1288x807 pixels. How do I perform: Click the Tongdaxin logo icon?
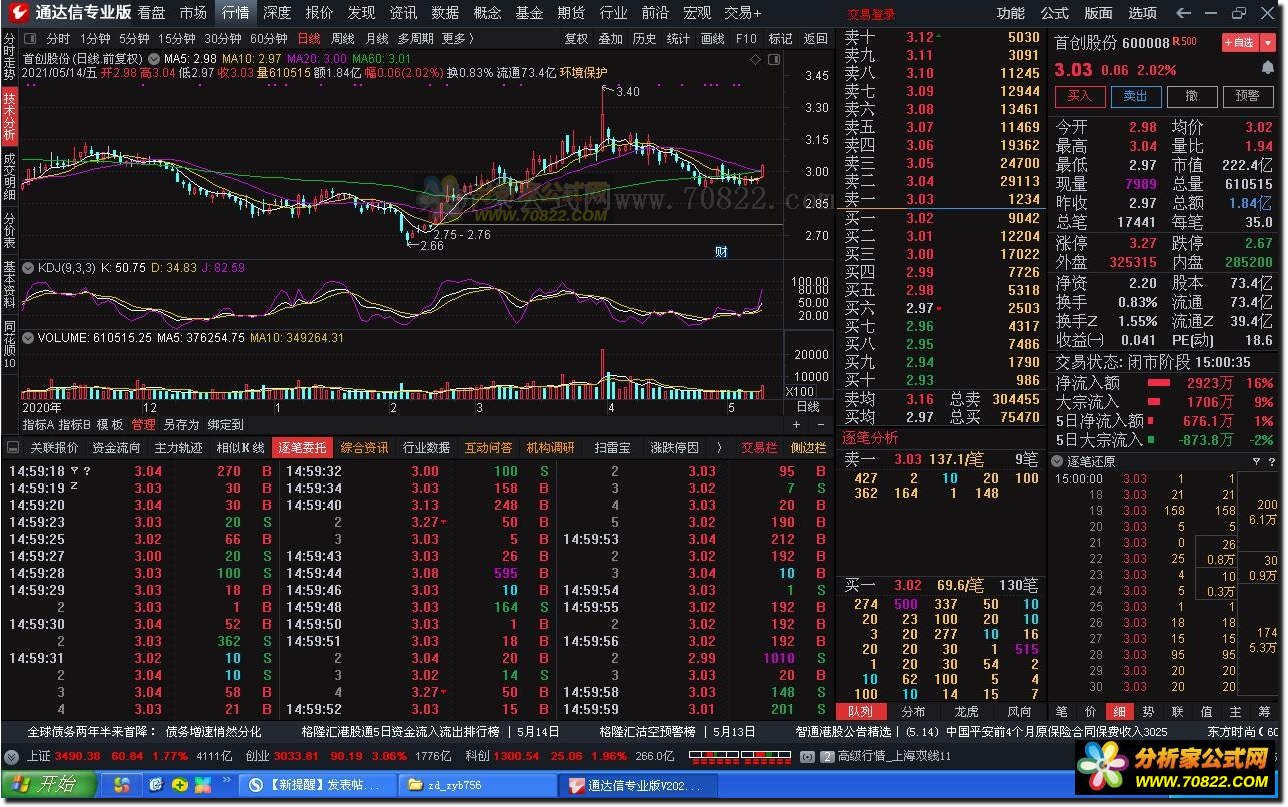pyautogui.click(x=18, y=12)
